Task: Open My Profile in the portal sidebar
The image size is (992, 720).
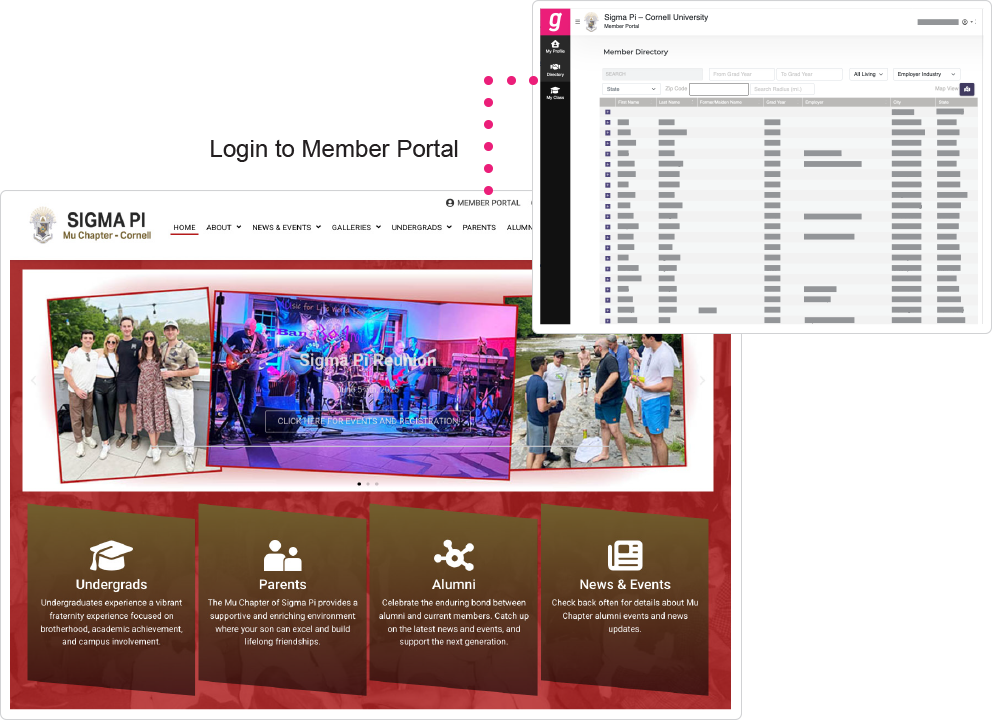Action: pos(555,46)
